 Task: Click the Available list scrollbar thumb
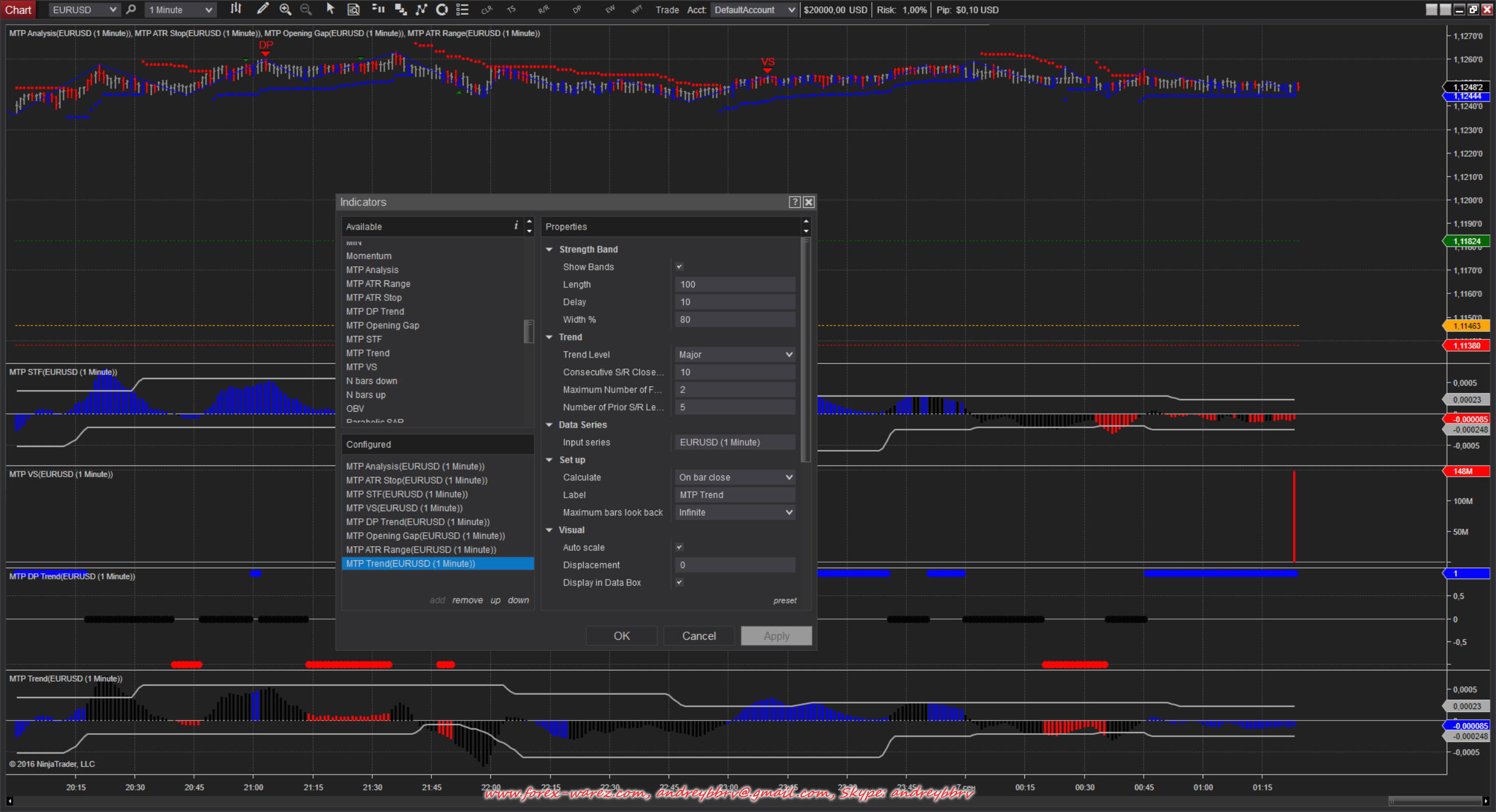pos(529,331)
